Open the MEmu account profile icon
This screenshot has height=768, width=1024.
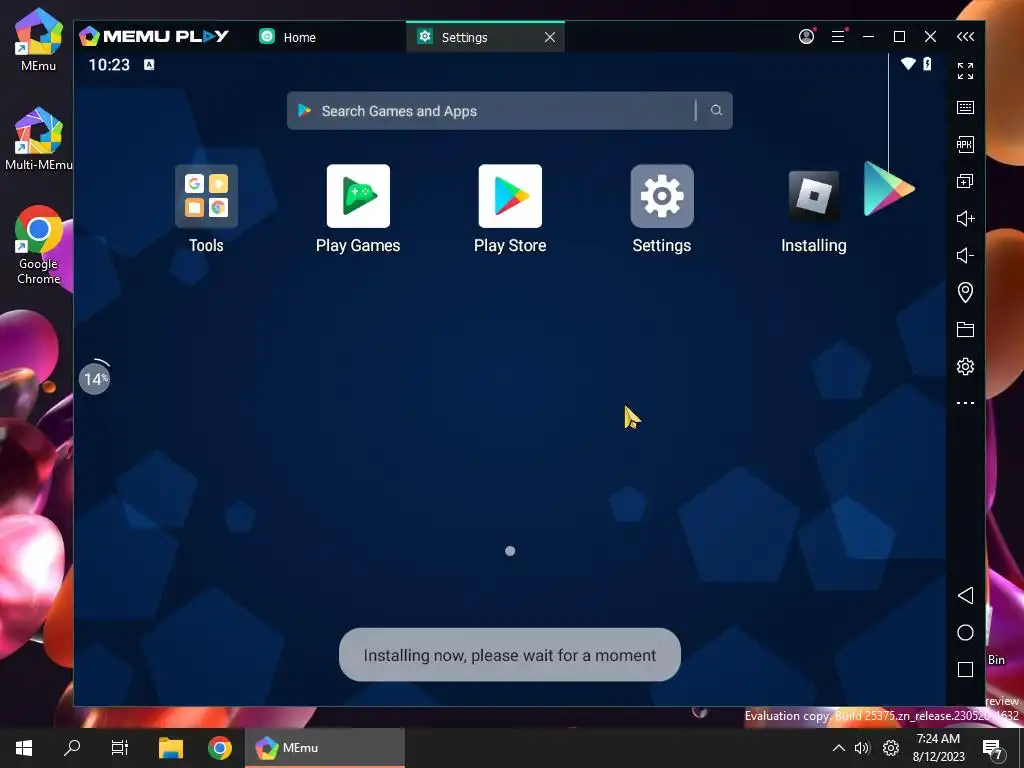807,37
